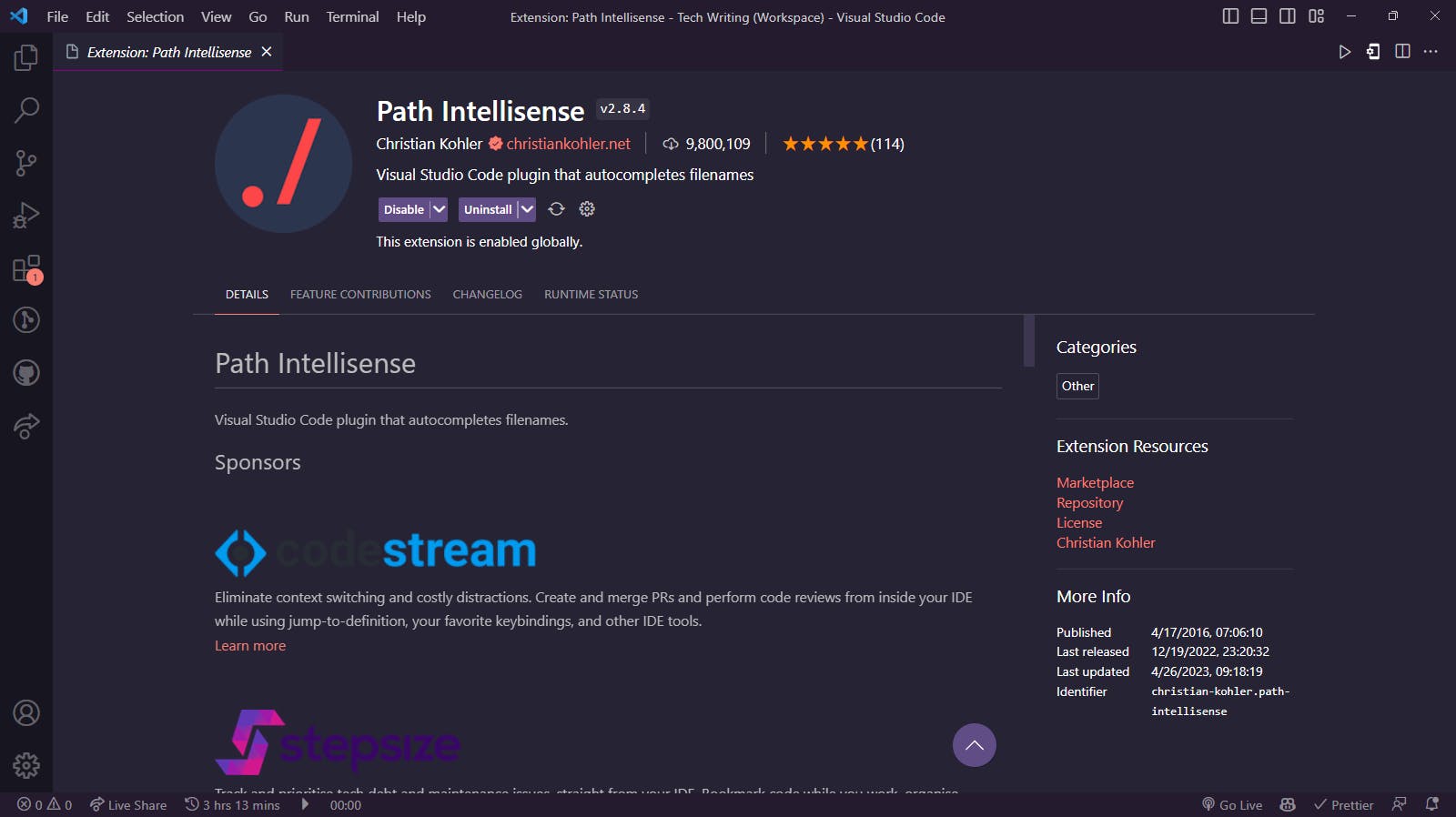Click the License resource link

point(1079,522)
